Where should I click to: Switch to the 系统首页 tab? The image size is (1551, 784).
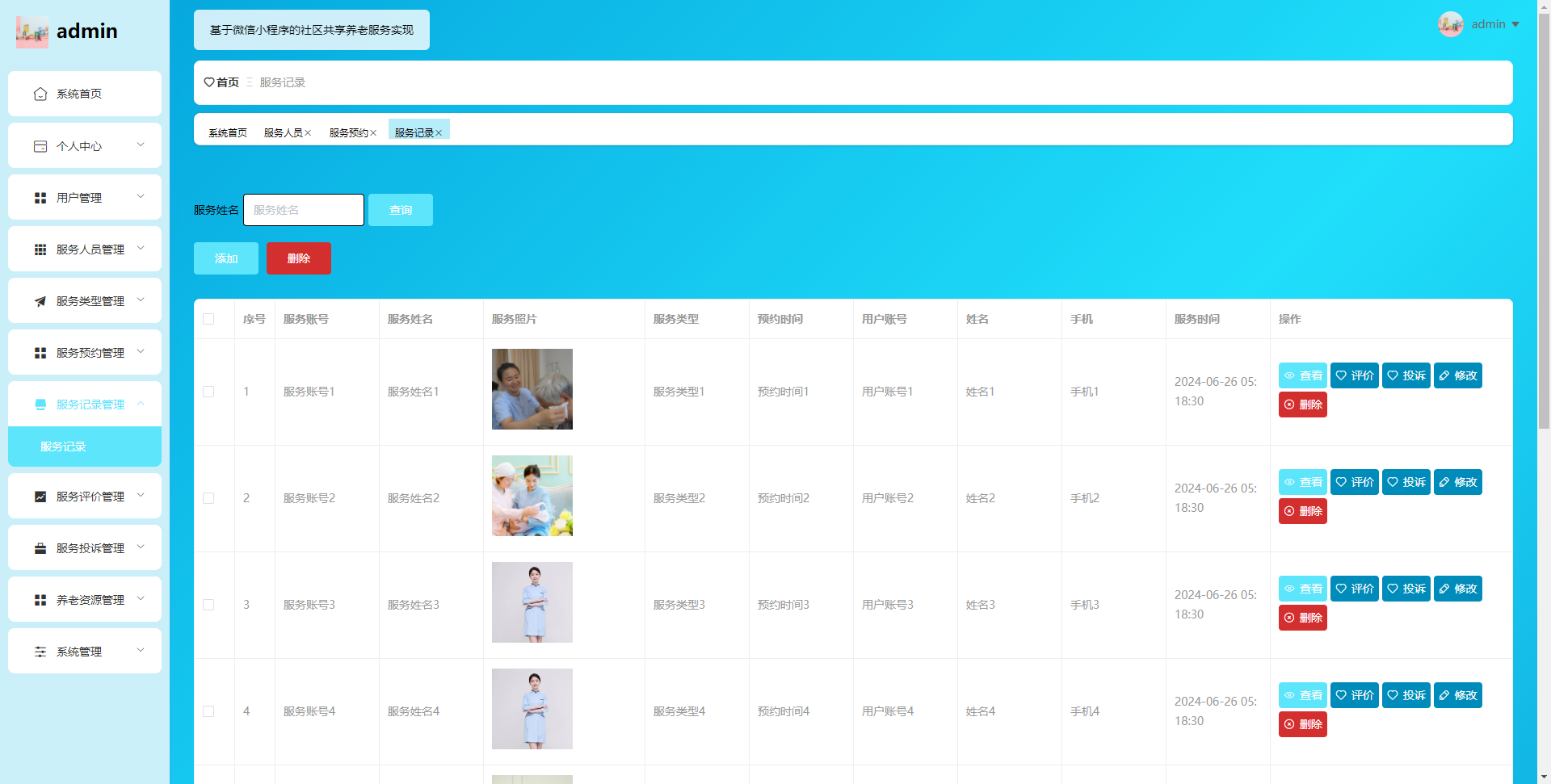[228, 133]
